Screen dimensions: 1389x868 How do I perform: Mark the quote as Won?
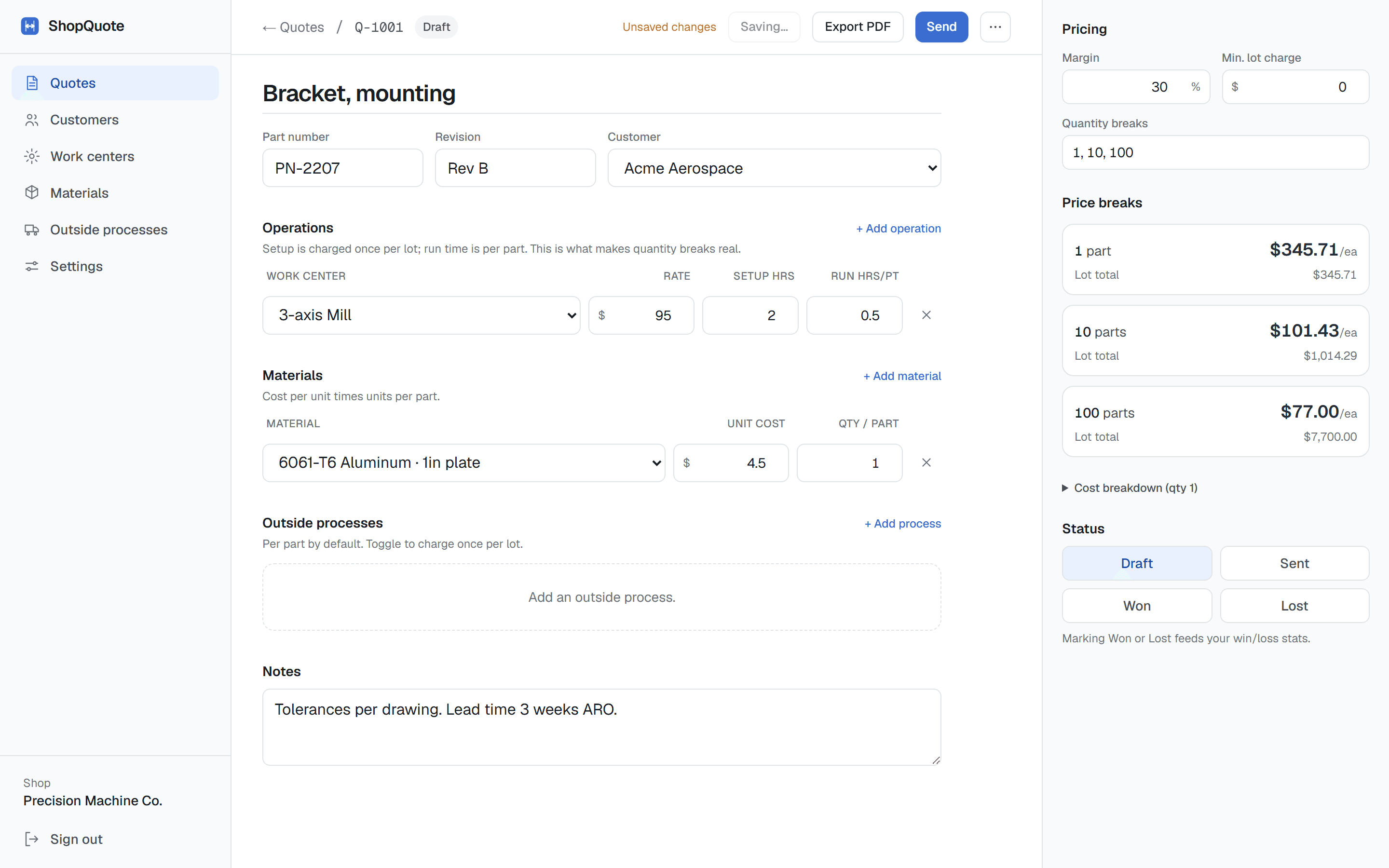coord(1136,606)
